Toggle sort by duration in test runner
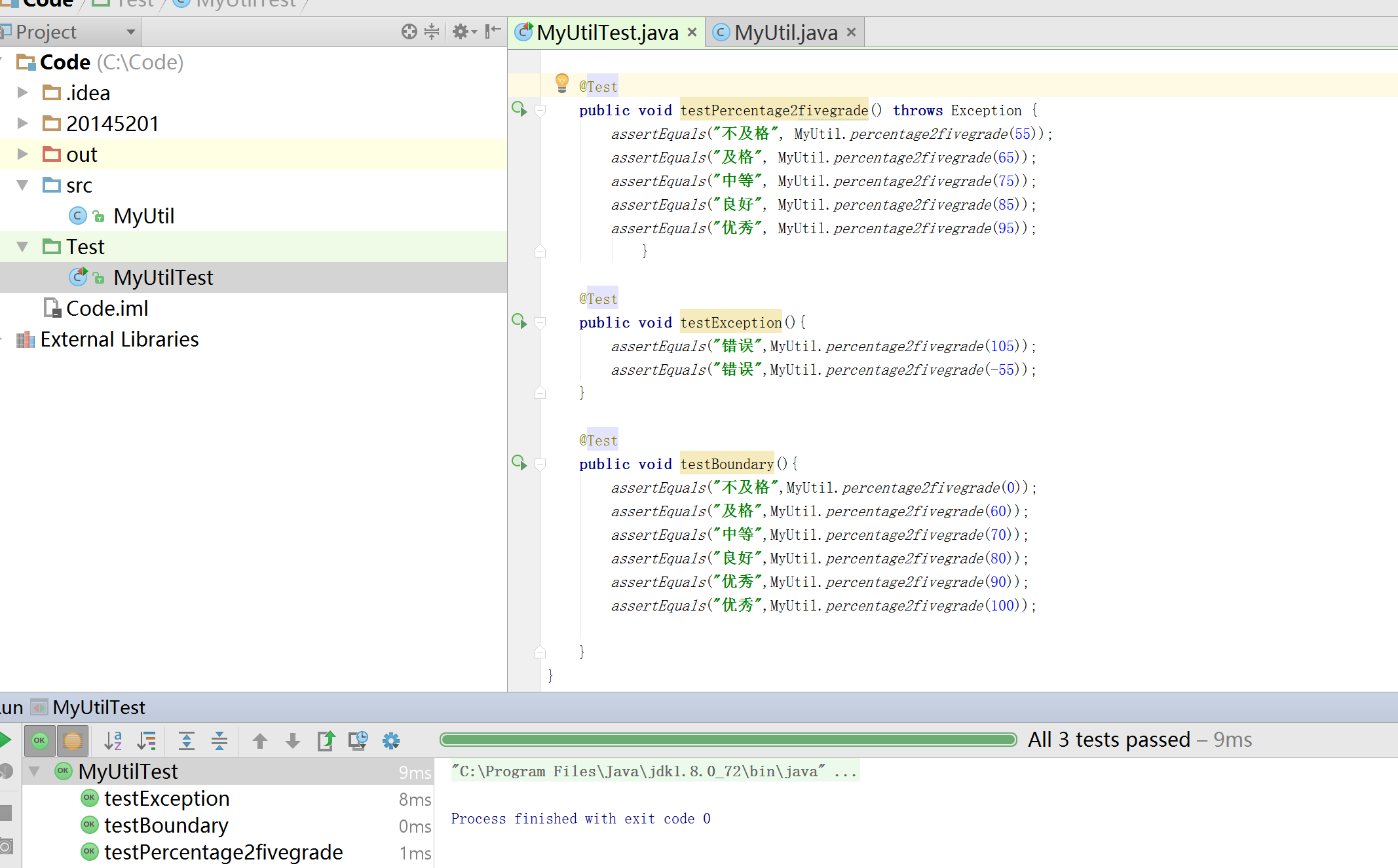 (147, 741)
